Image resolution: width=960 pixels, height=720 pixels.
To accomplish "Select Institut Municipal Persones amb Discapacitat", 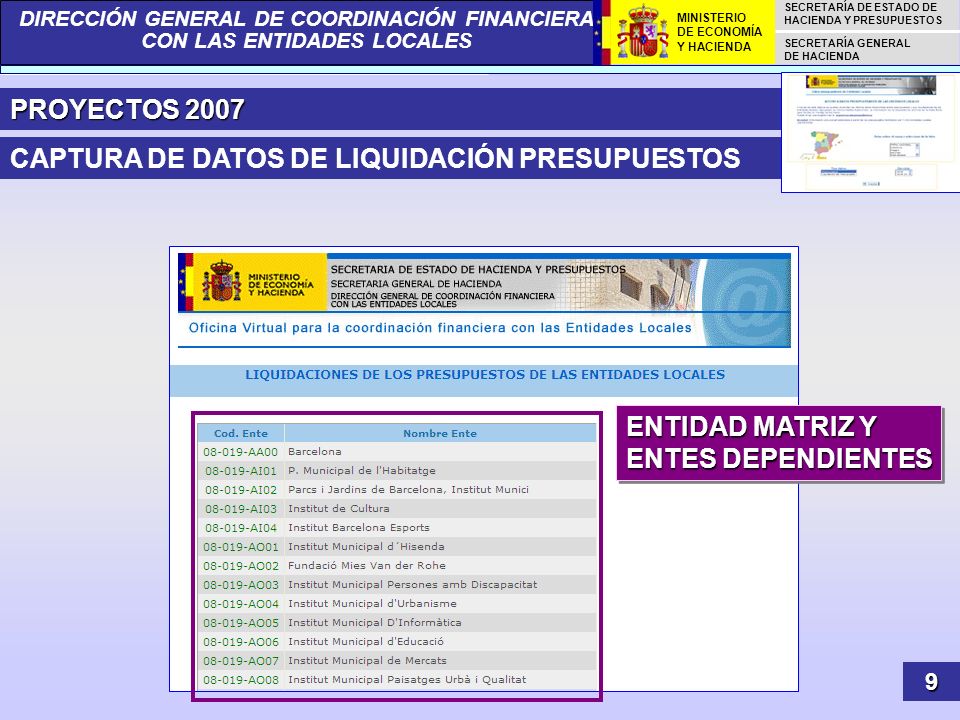I will [413, 584].
